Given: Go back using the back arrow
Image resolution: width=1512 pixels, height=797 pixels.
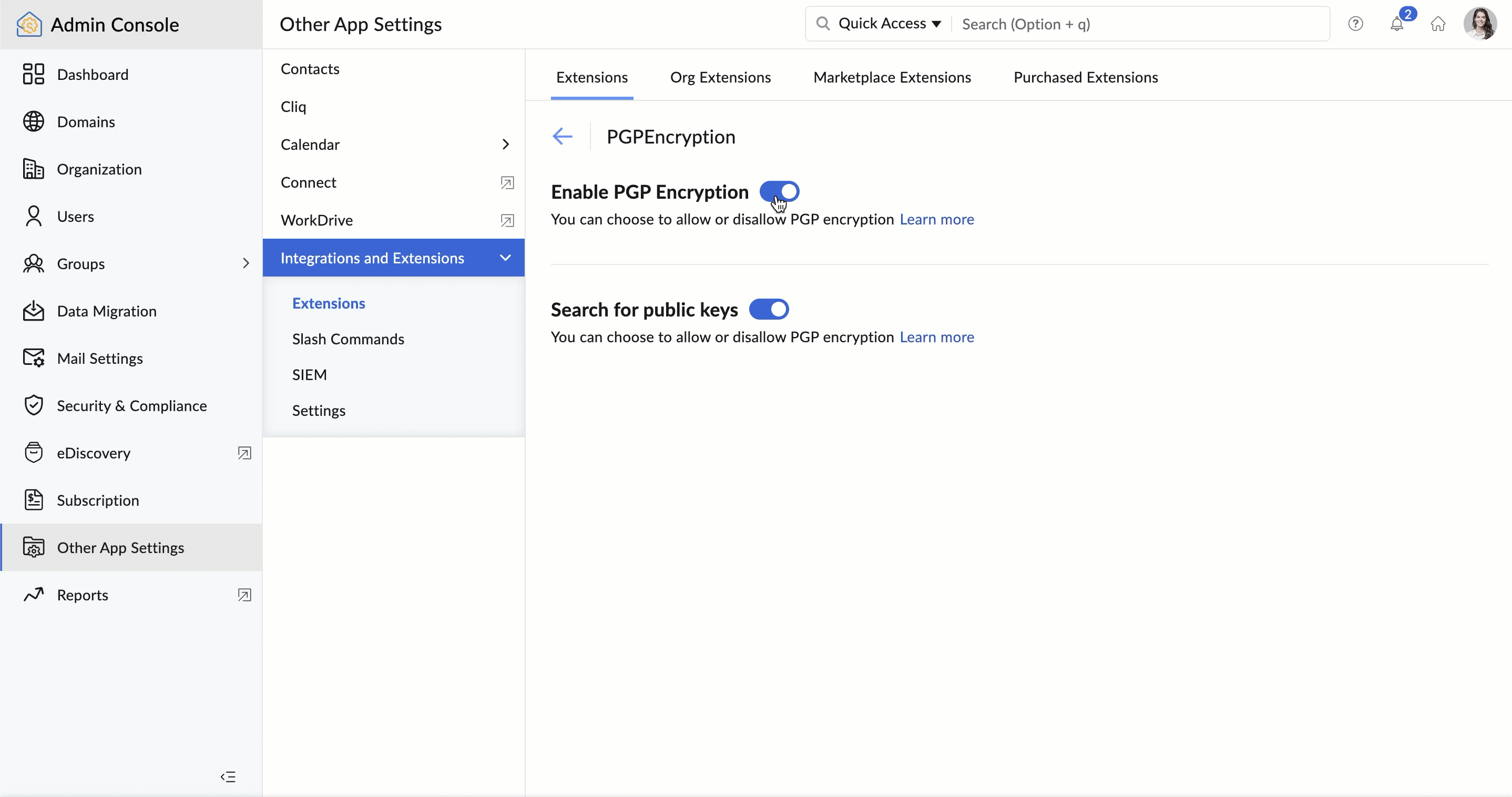Looking at the screenshot, I should pyautogui.click(x=561, y=136).
